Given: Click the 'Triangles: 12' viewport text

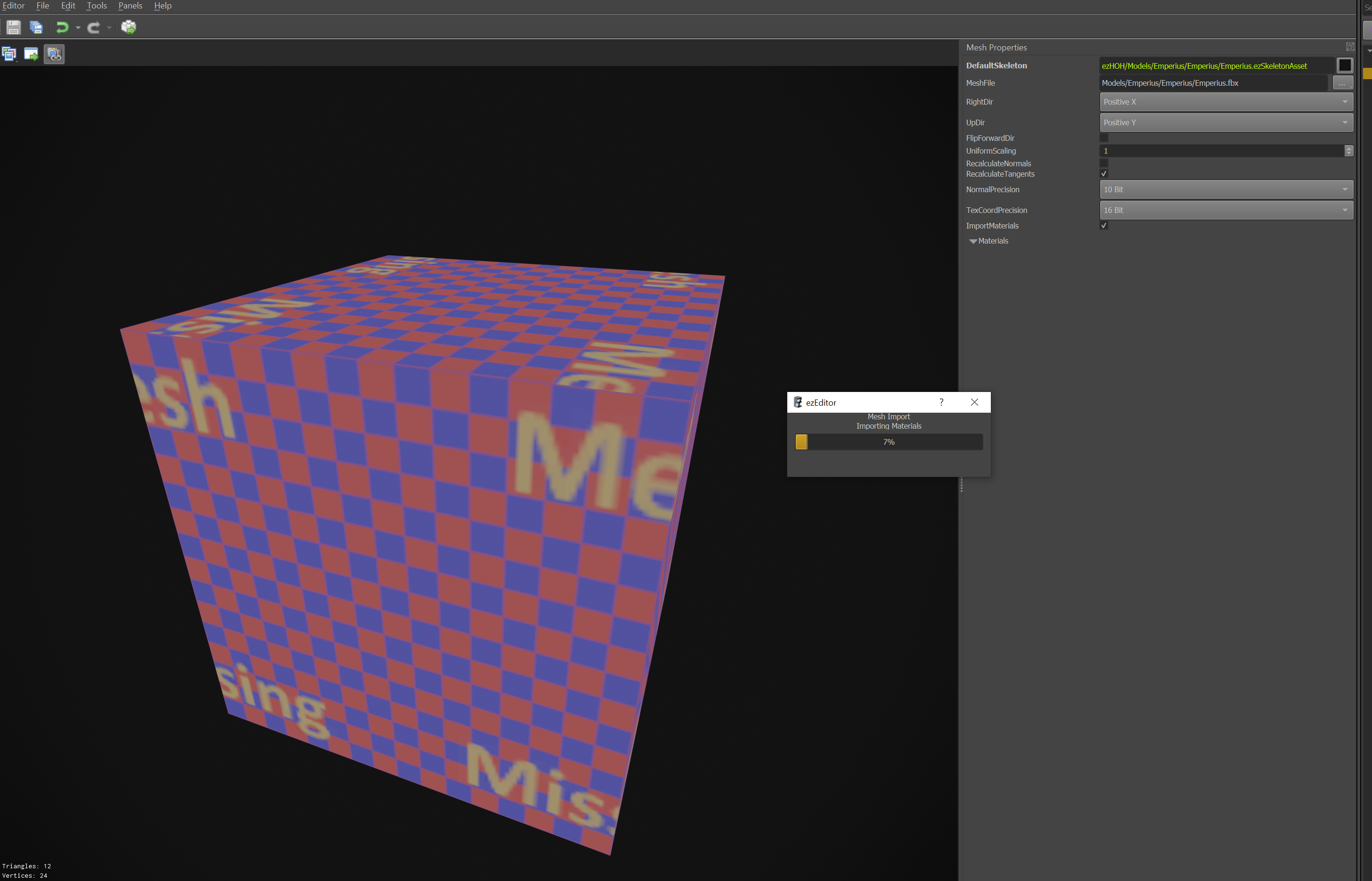Looking at the screenshot, I should coord(26,866).
